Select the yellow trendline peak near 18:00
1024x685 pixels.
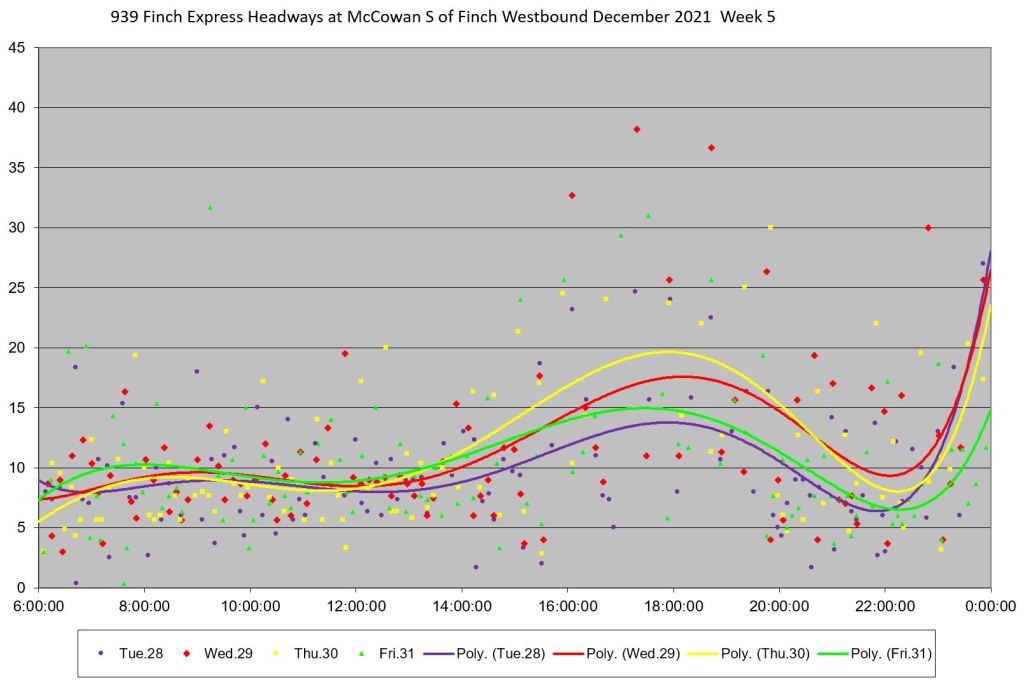667,351
